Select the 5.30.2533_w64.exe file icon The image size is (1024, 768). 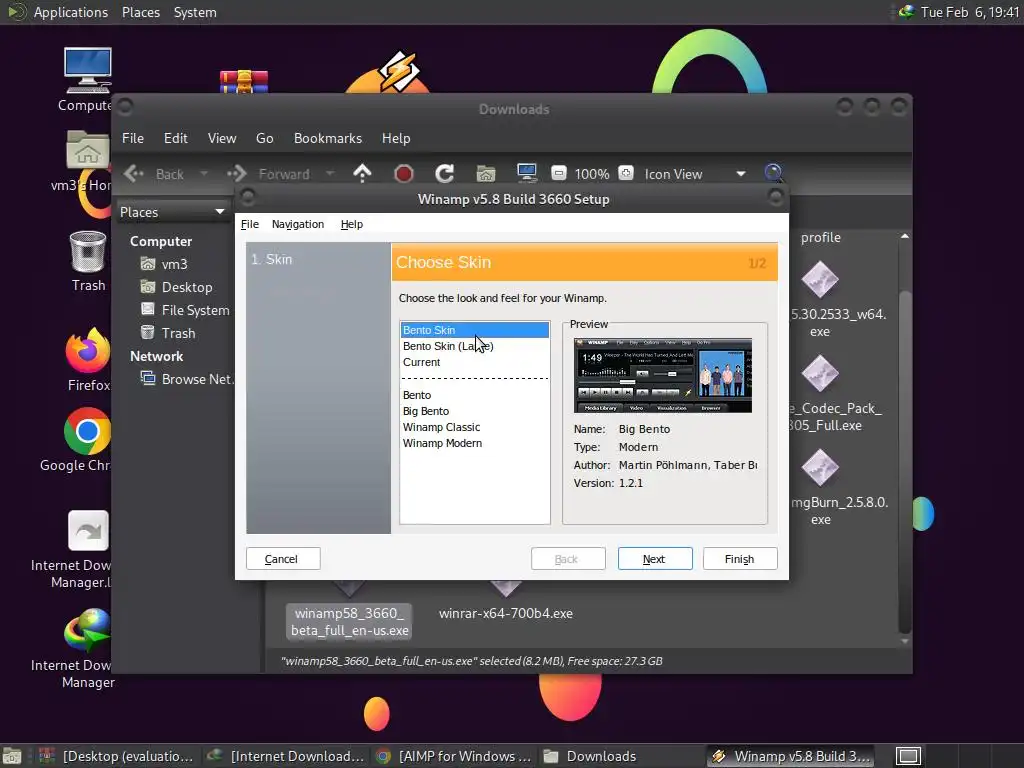[x=820, y=280]
